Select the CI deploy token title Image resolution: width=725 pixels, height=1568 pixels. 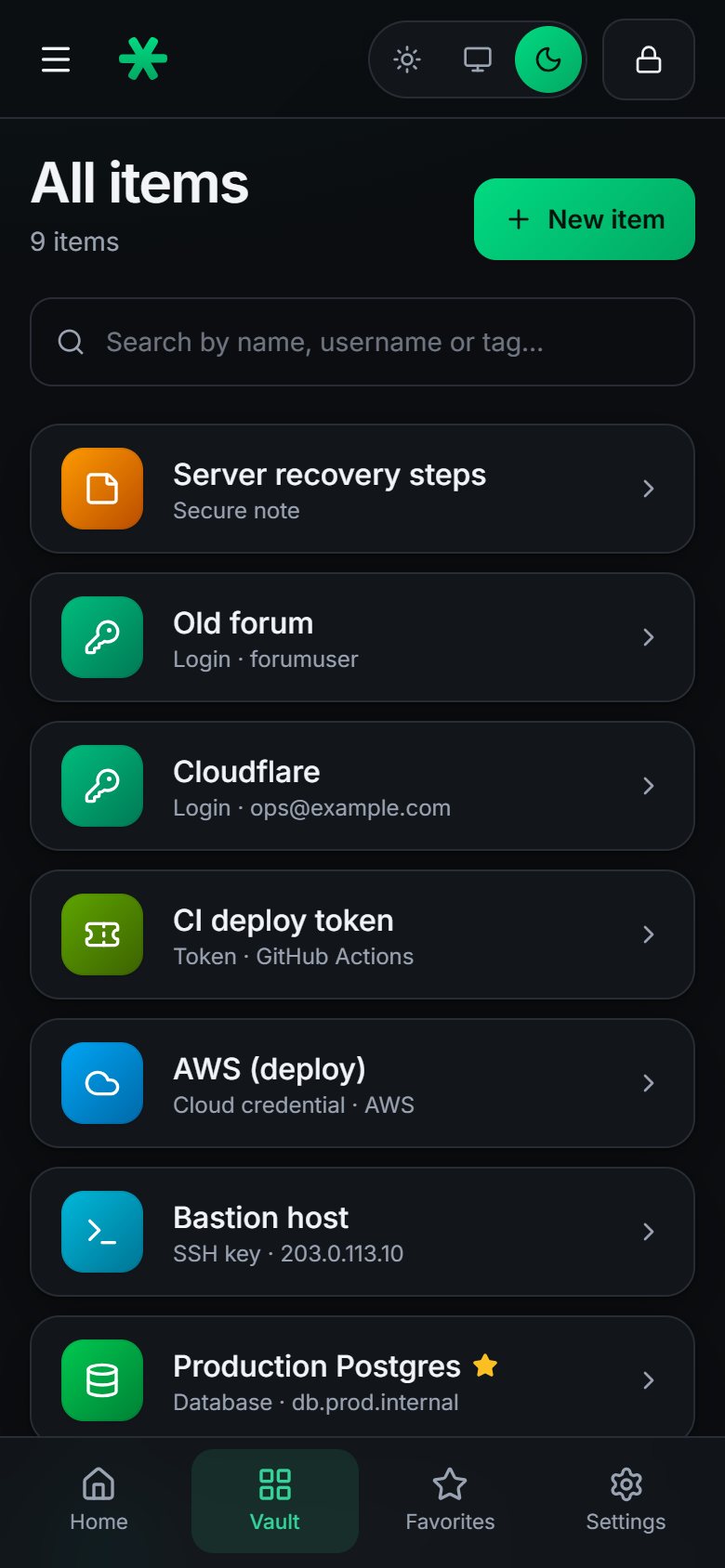pos(283,921)
